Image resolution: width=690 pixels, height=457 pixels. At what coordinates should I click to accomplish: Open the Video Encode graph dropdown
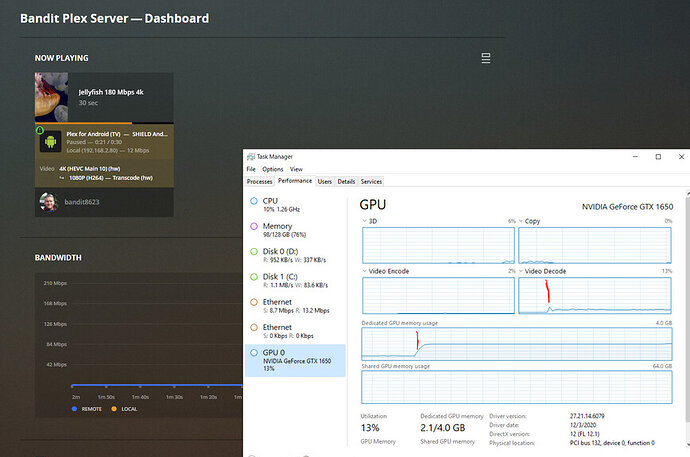click(x=365, y=271)
